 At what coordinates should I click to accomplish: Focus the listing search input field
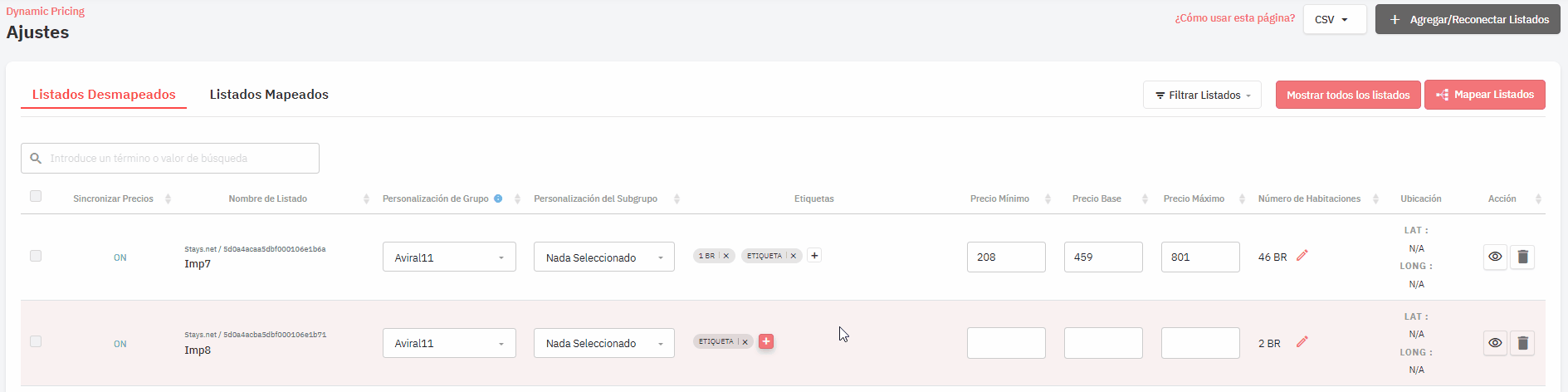tap(170, 158)
